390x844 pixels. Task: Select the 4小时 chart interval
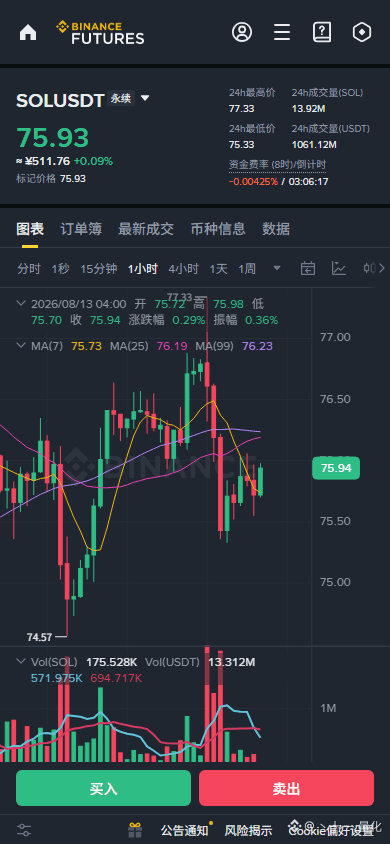click(x=183, y=269)
